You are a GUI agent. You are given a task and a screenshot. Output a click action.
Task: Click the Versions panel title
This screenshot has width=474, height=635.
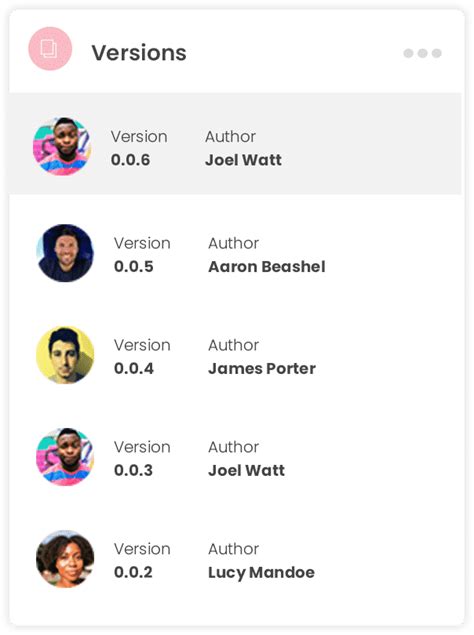coord(139,53)
